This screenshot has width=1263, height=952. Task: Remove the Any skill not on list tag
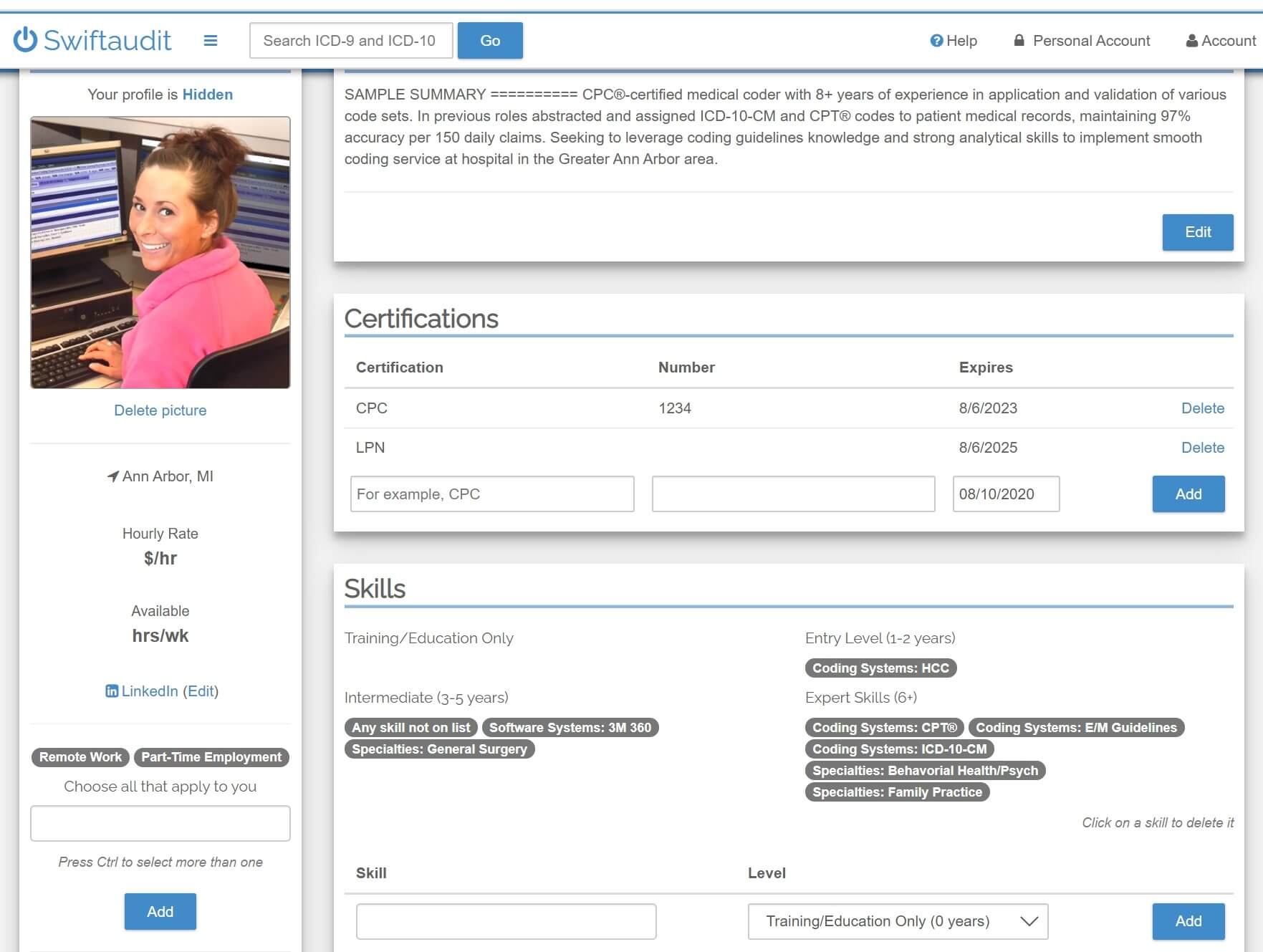tap(410, 728)
